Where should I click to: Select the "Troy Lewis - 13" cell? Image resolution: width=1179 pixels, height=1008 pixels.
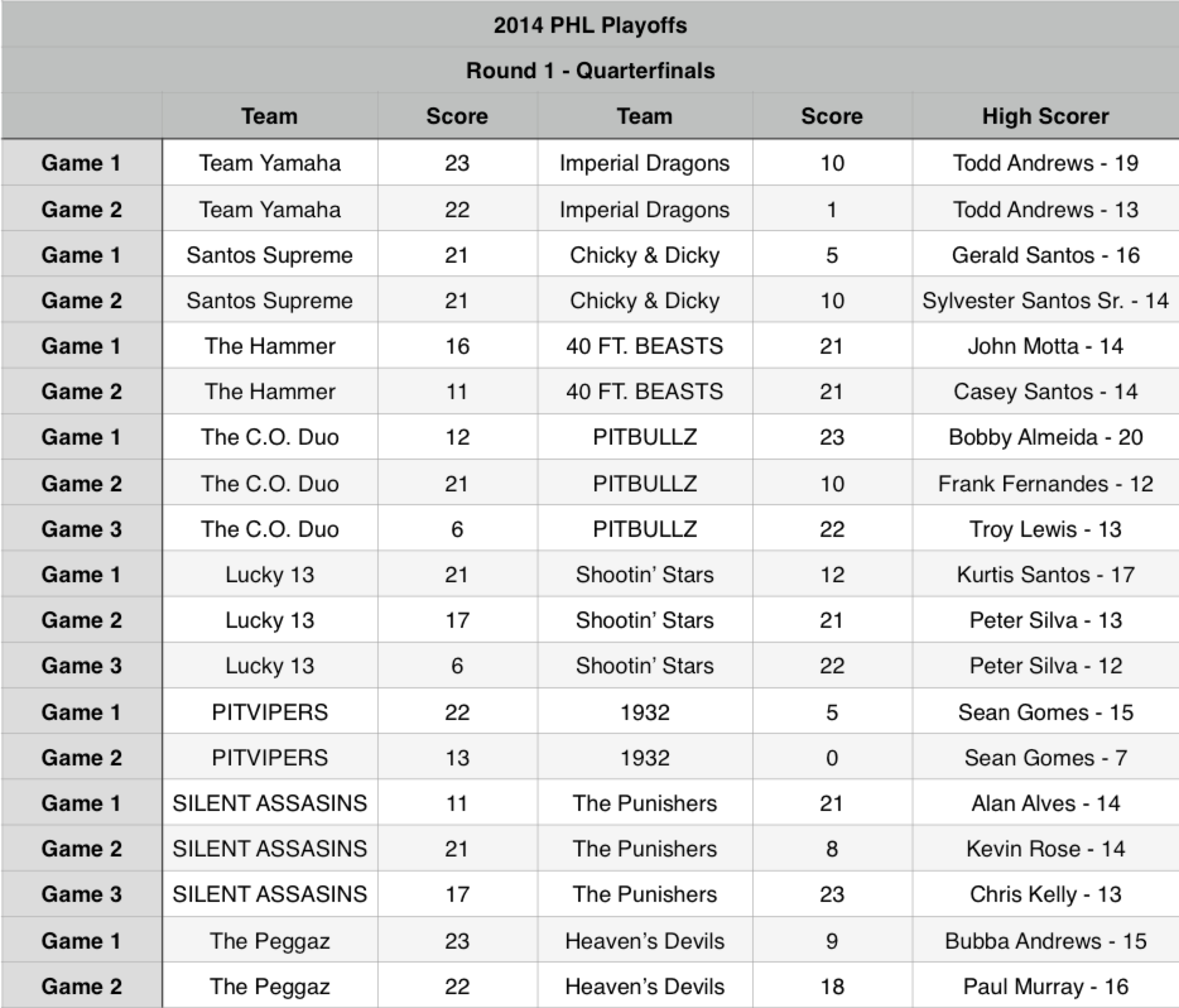(1045, 529)
